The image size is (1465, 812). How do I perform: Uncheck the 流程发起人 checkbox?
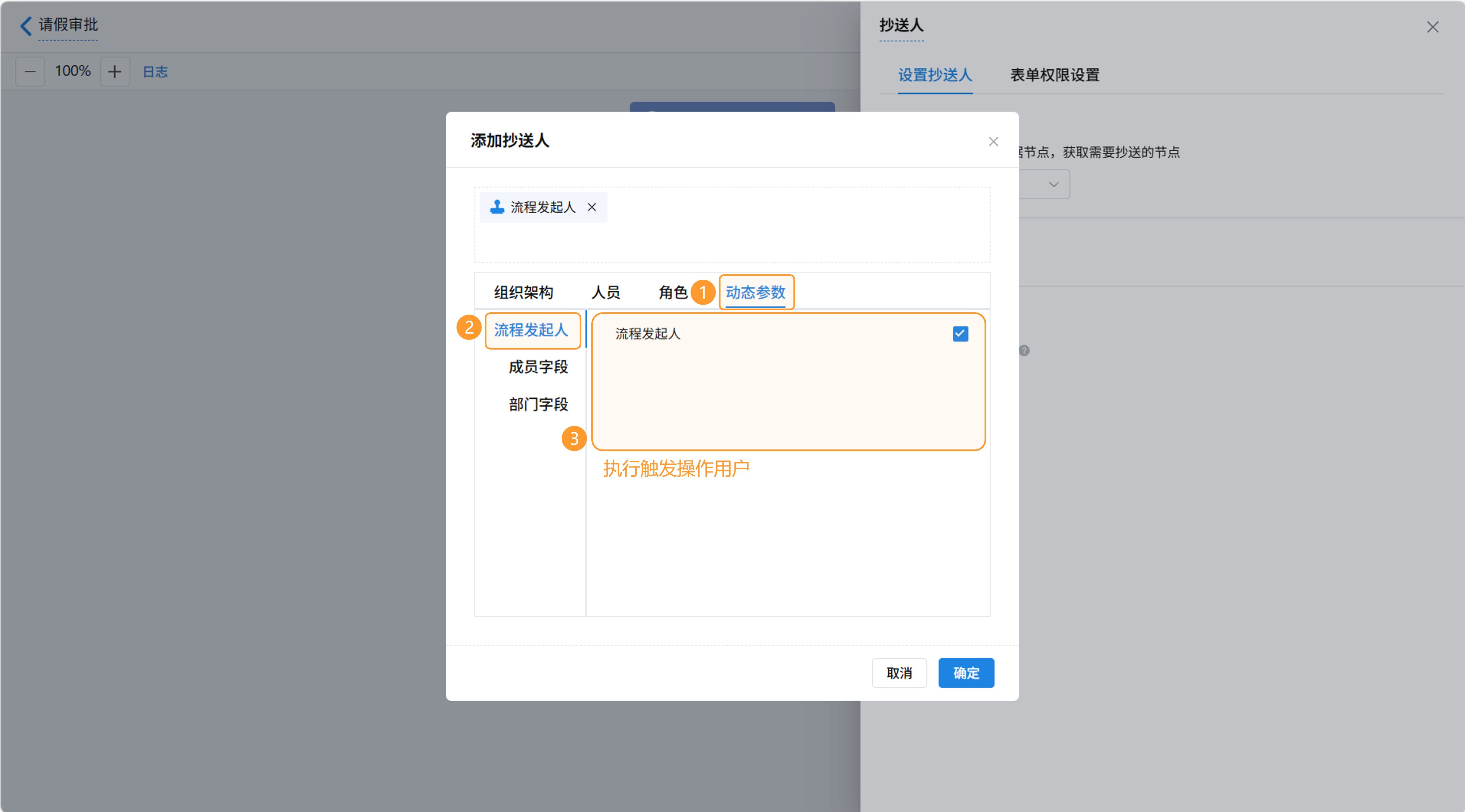click(x=960, y=334)
